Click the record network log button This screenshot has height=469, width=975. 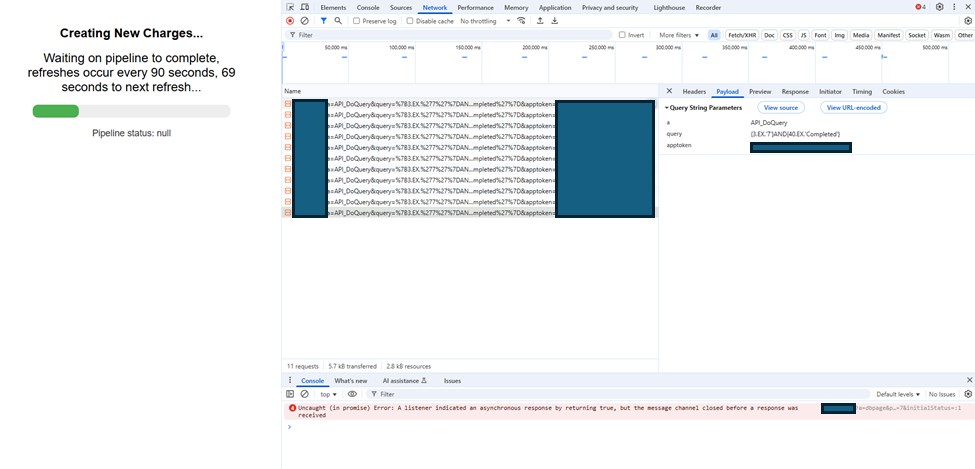[290, 20]
